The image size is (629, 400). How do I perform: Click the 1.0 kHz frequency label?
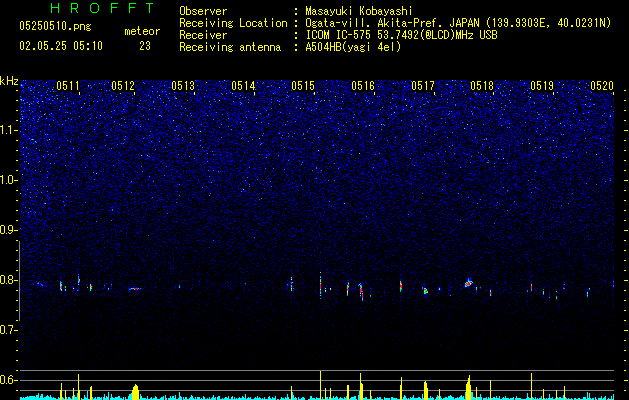pyautogui.click(x=8, y=180)
